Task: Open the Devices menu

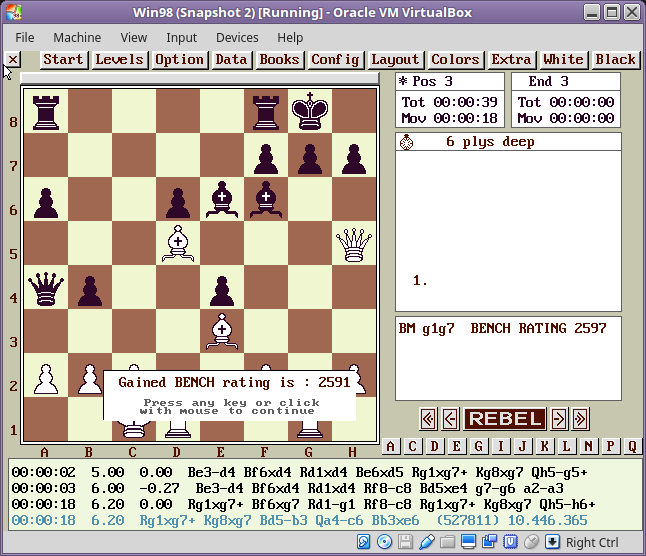Action: [x=237, y=37]
